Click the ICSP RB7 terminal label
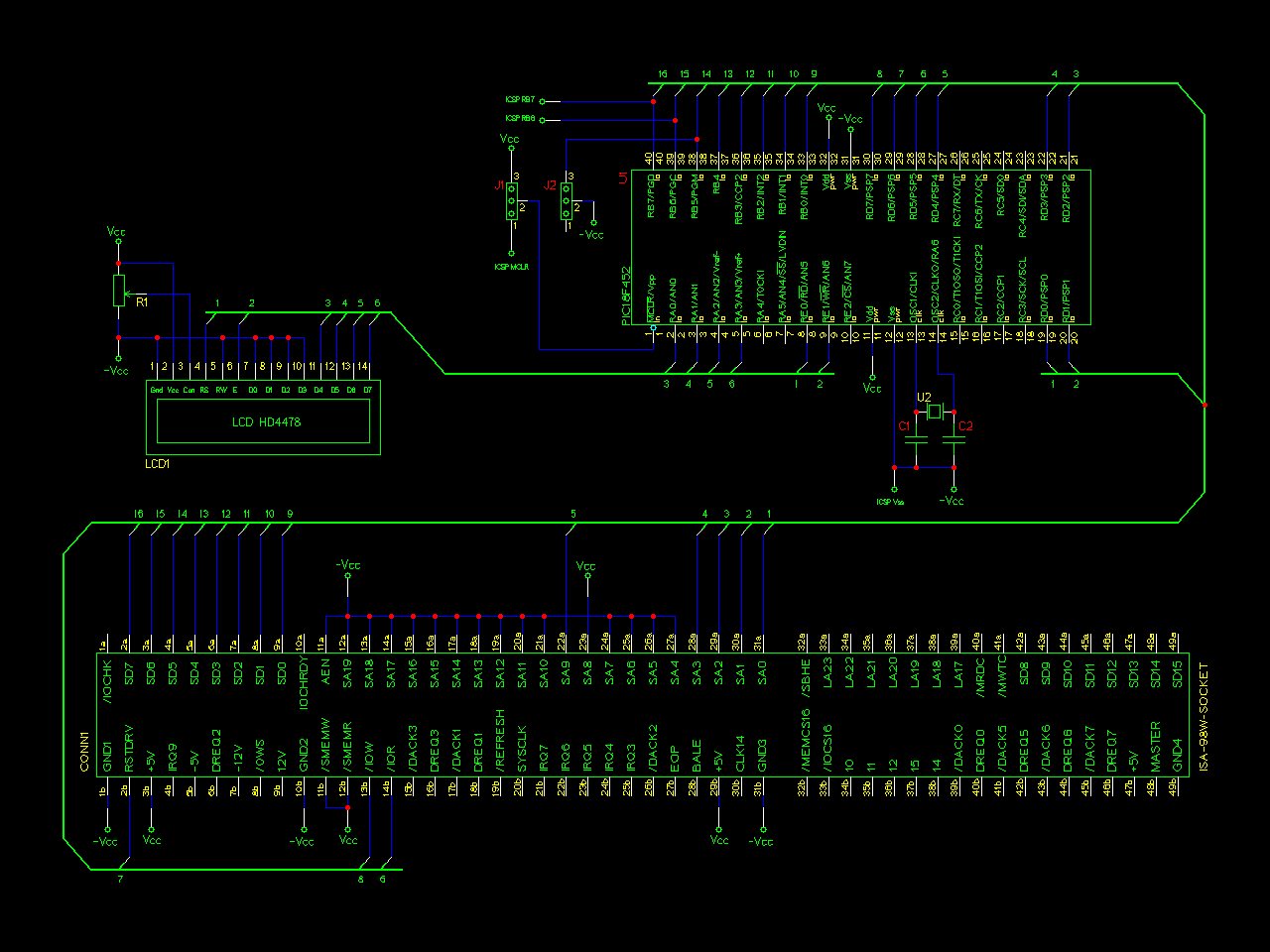This screenshot has height=952, width=1270. click(520, 100)
